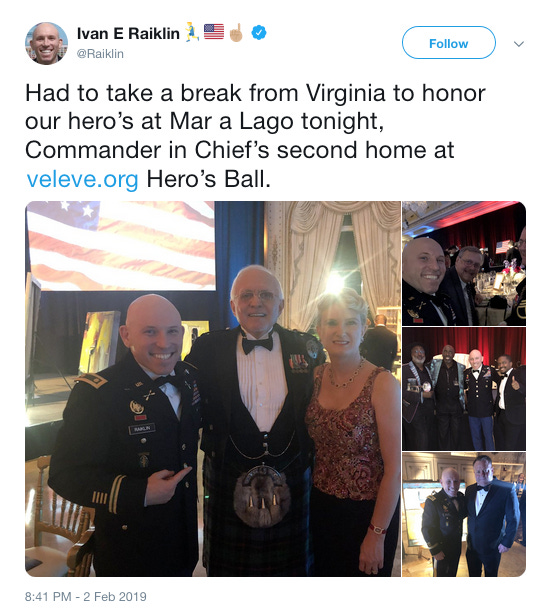Open the bottom-right blue tuxedo photo
This screenshot has width=556, height=613.
(x=464, y=514)
